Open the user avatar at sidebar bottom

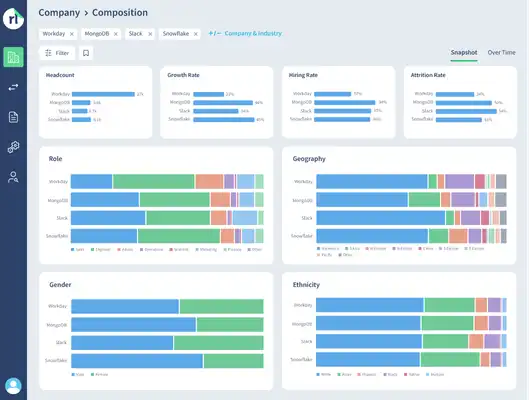pos(13,386)
